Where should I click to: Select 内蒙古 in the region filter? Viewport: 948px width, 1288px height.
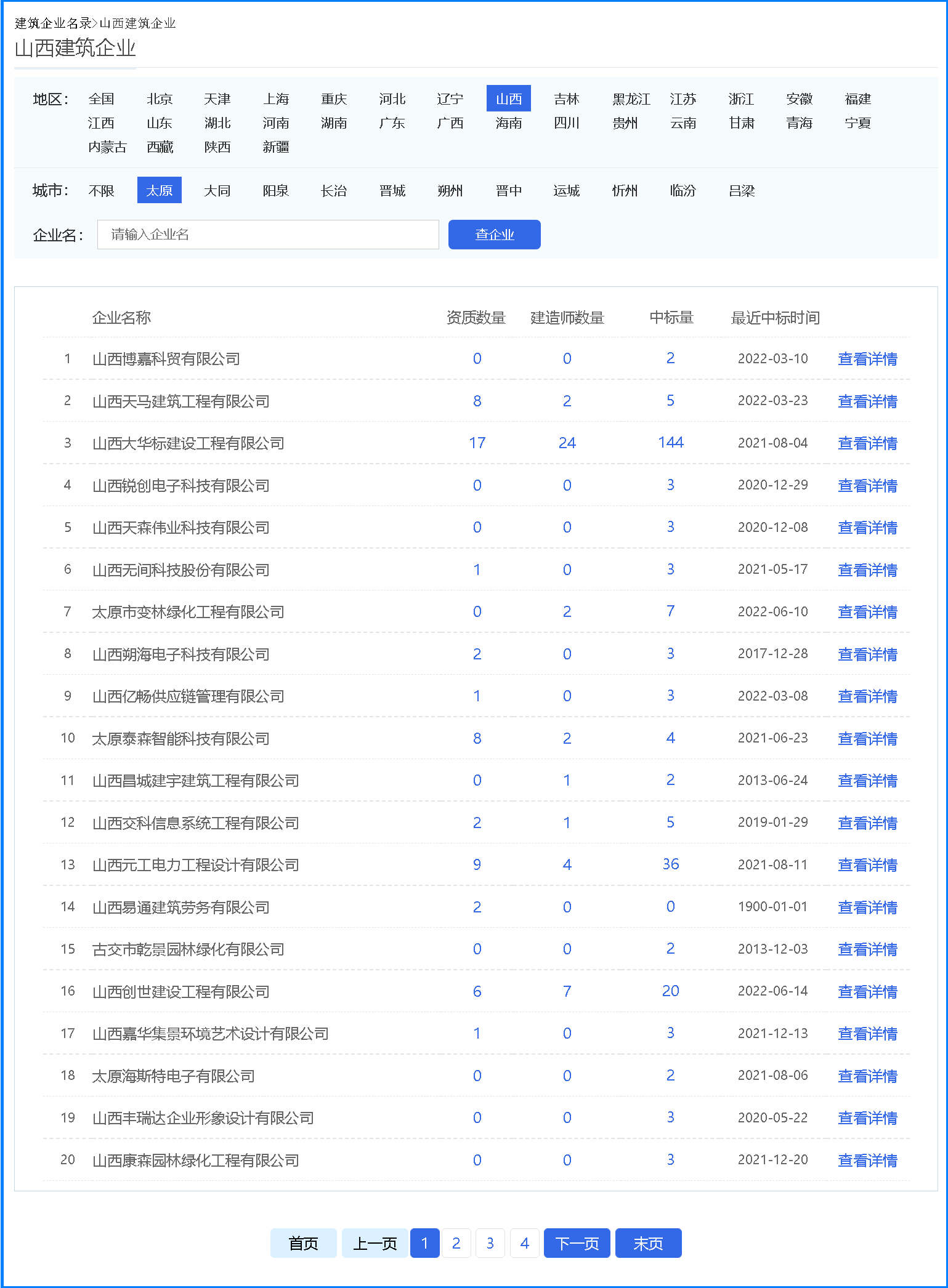[x=107, y=147]
